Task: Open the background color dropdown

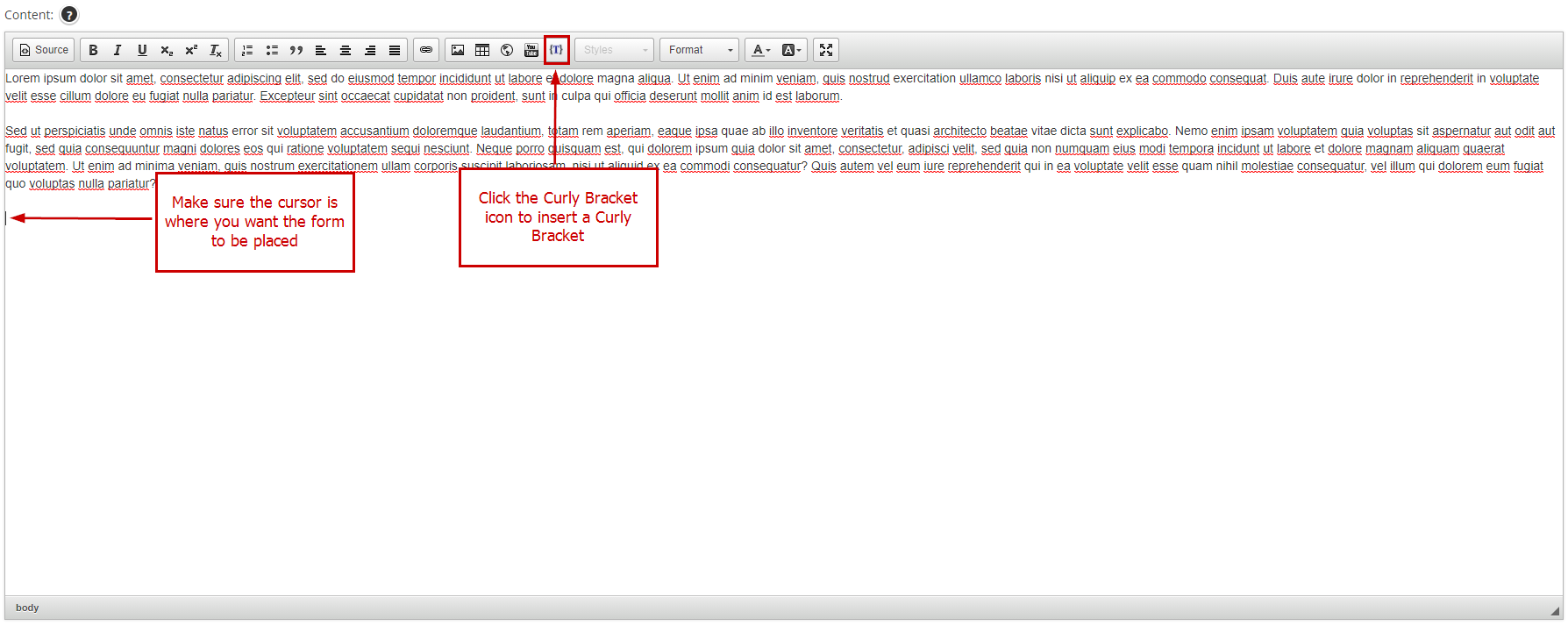Action: coord(791,50)
